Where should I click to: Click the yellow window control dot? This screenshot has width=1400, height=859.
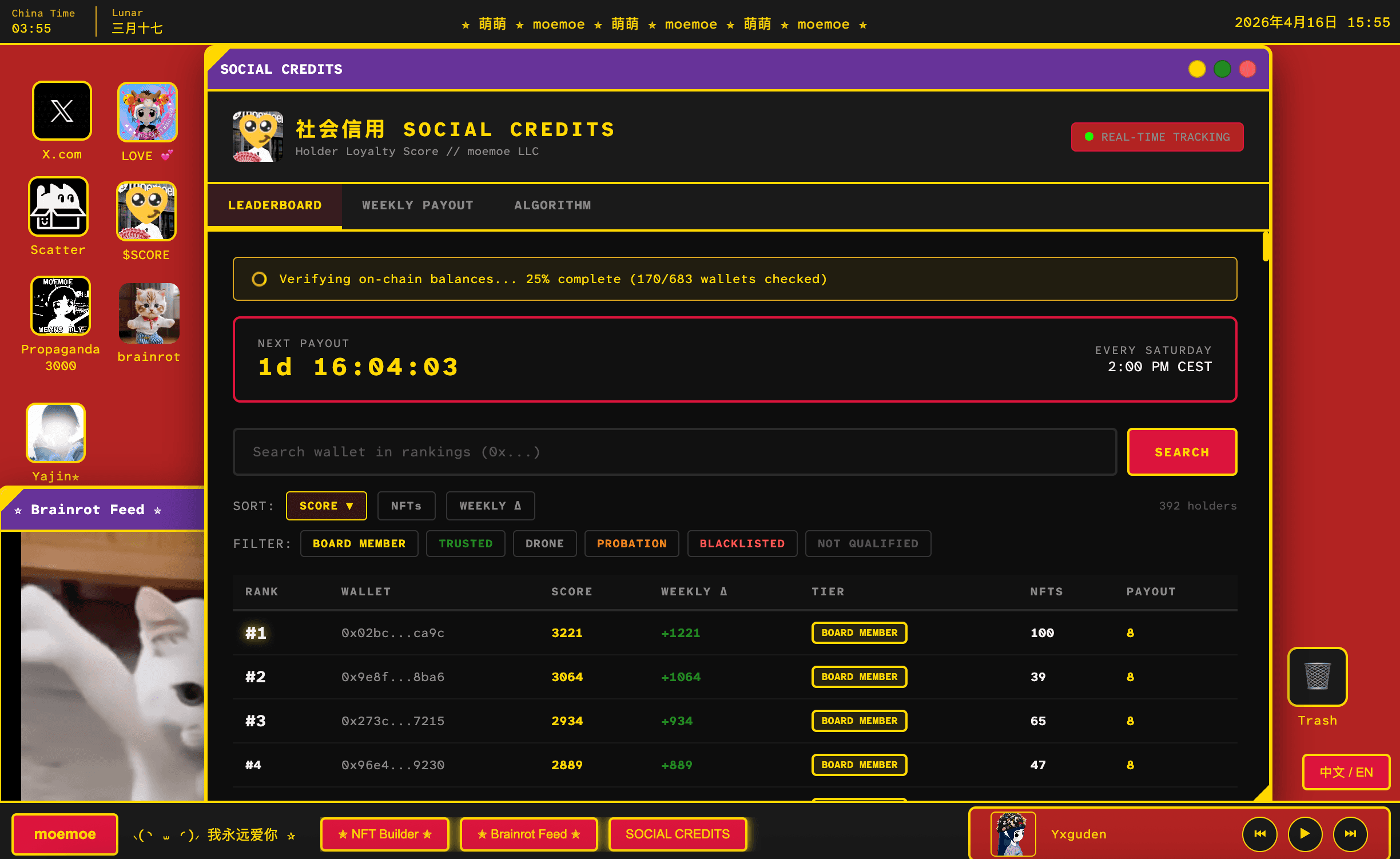1197,69
